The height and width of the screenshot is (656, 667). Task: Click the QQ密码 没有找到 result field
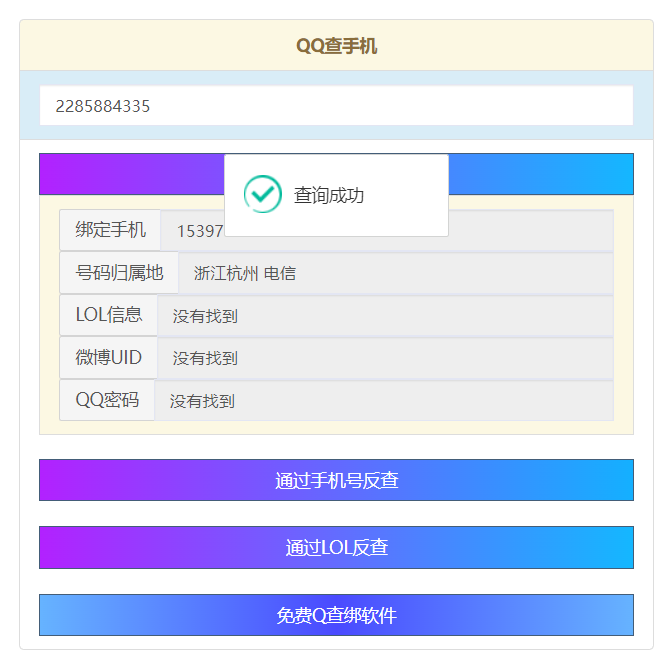(384, 401)
